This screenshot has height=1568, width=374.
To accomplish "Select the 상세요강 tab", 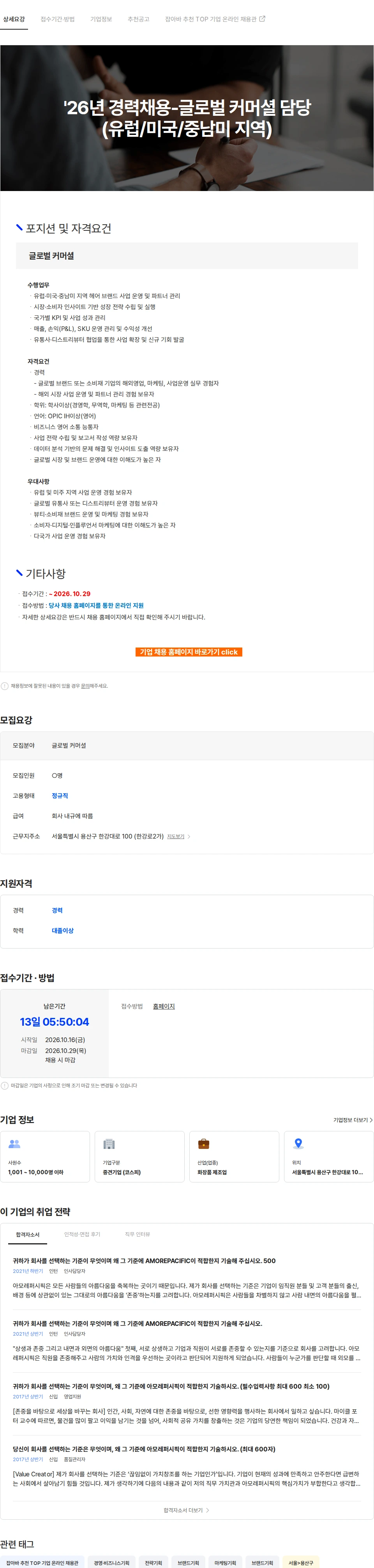I will click(14, 19).
